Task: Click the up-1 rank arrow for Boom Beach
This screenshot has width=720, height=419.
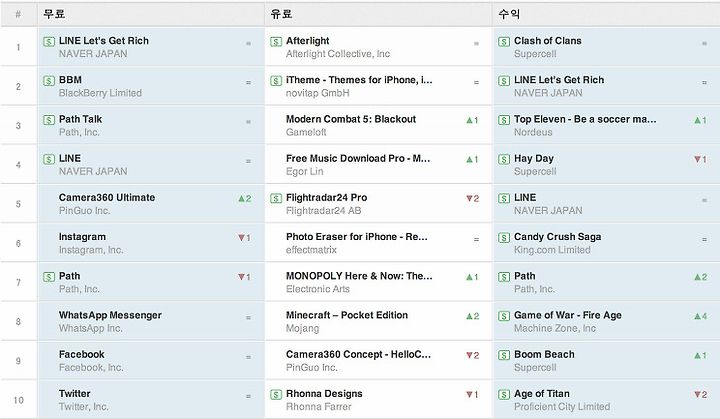Action: [x=700, y=355]
